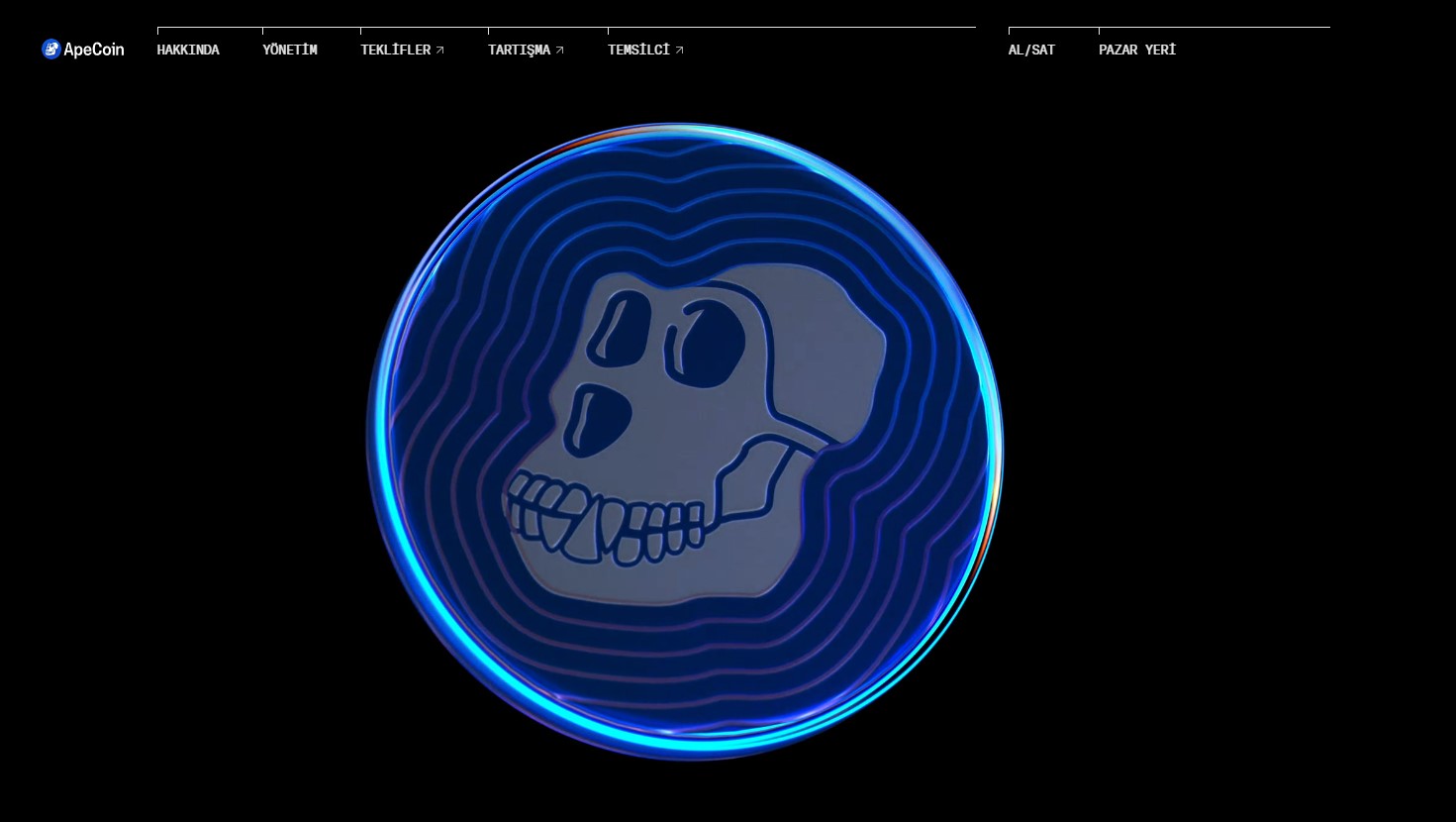Open the TARTIŞMA external link

click(526, 50)
